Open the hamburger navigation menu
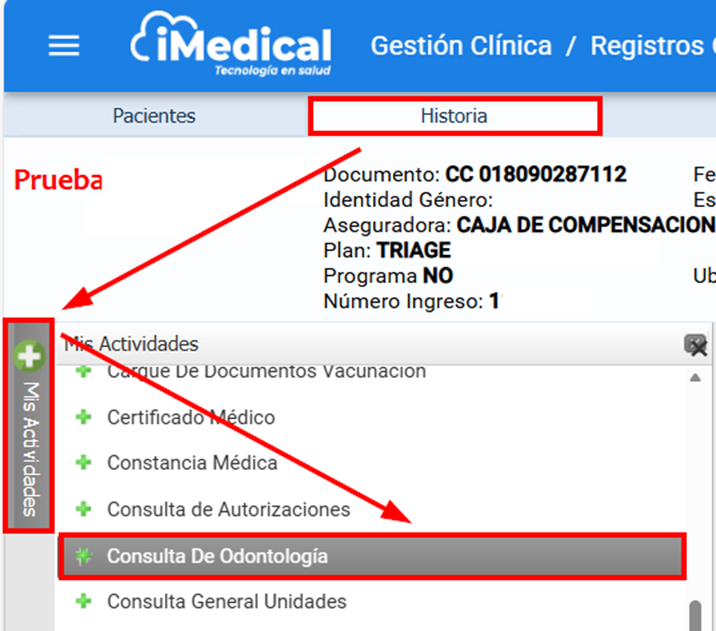This screenshot has width=716, height=631. pos(64,46)
